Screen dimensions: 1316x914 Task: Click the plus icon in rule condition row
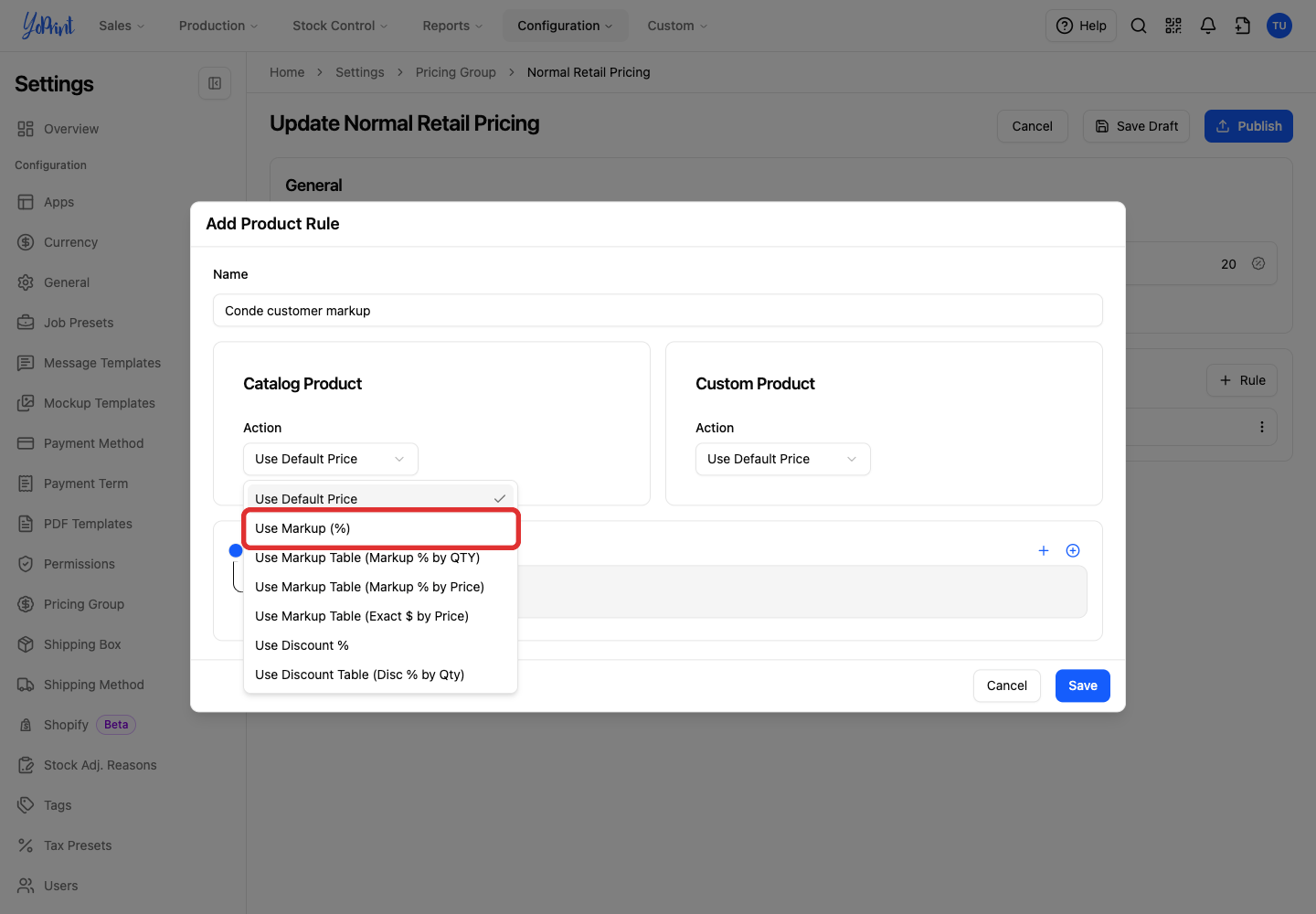1044,550
